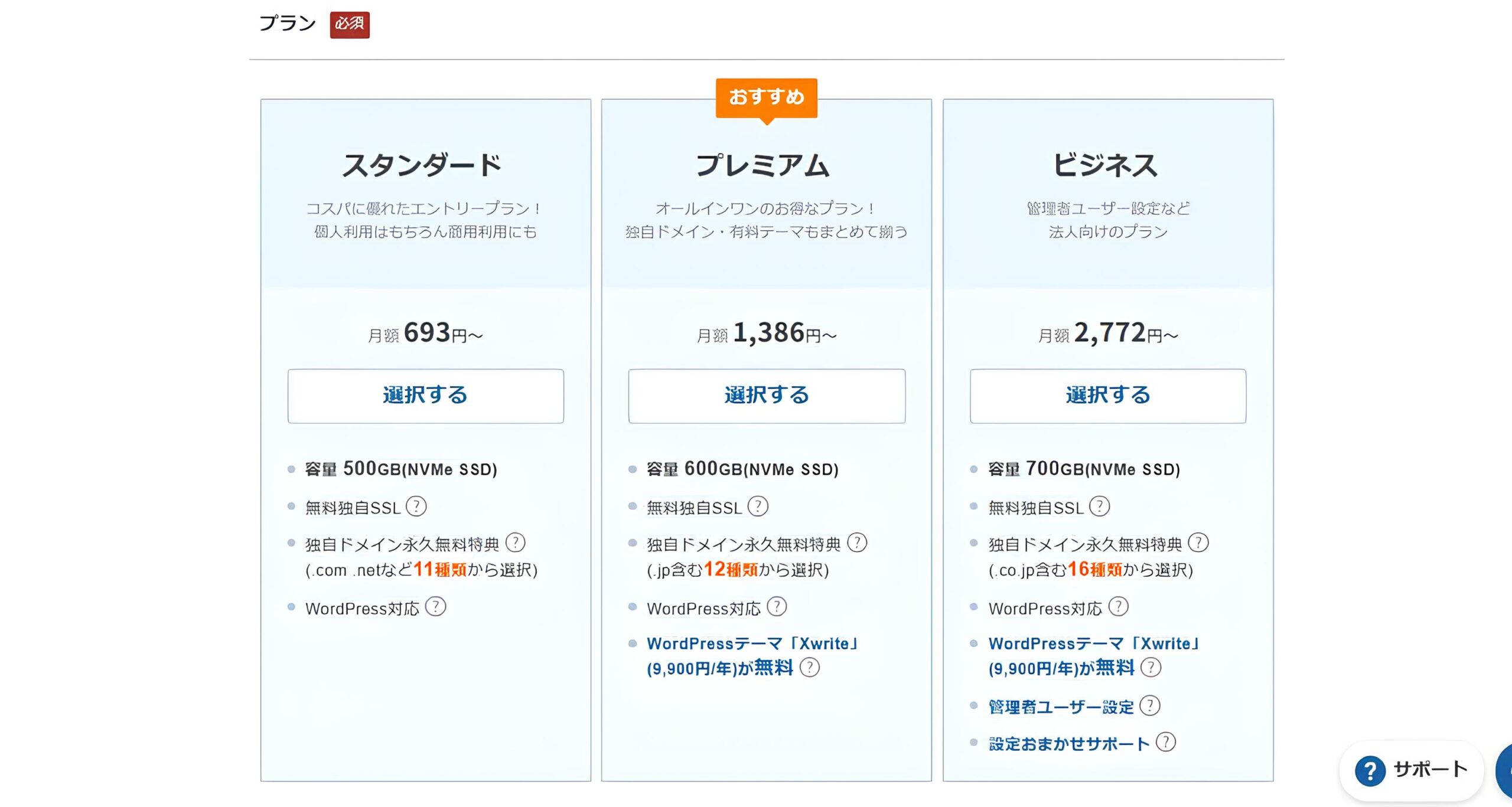Click help icon beside Premium 独自ドメイン永久無料特典

[x=857, y=543]
